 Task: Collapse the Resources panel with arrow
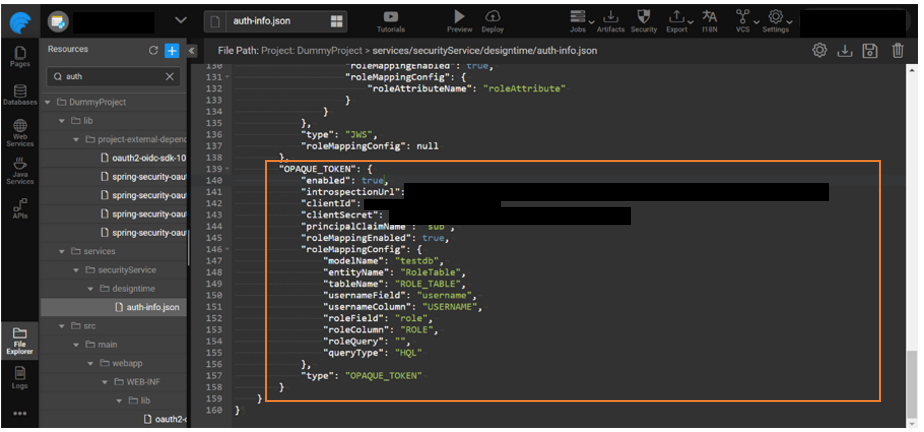(x=191, y=50)
